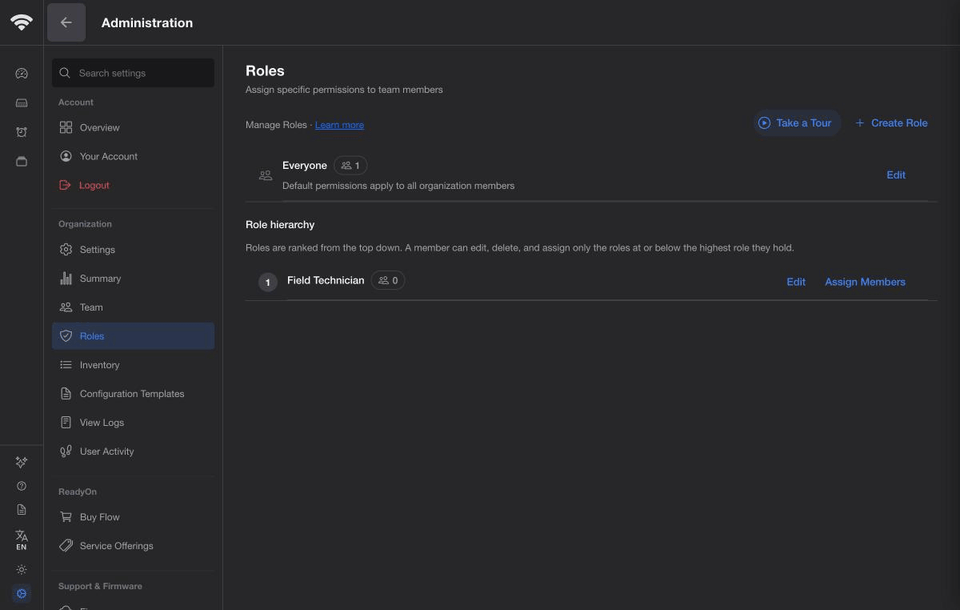Open the document icon in left rail
The height and width of the screenshot is (610, 960).
tap(21, 510)
